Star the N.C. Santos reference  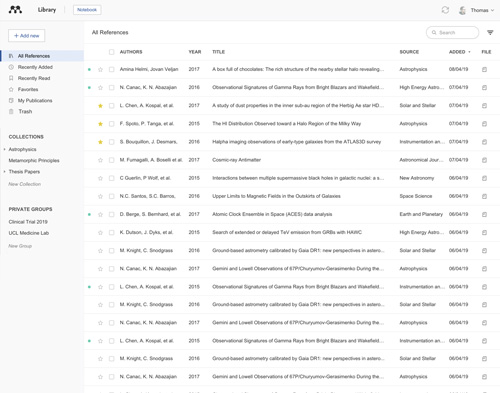tap(100, 196)
